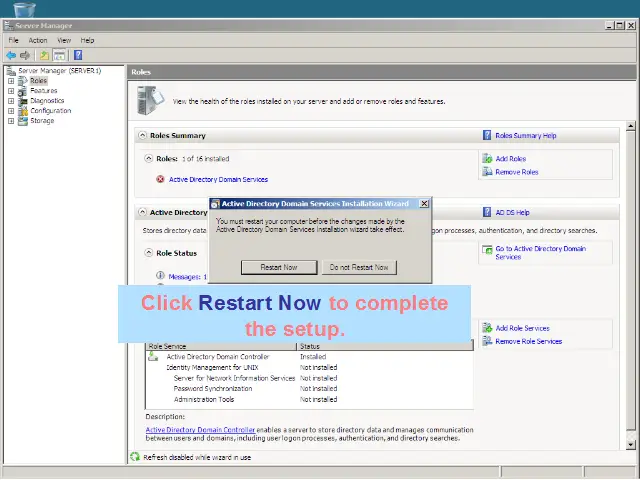Click the Features node icon in the tree
The image size is (640, 480).
tap(23, 91)
